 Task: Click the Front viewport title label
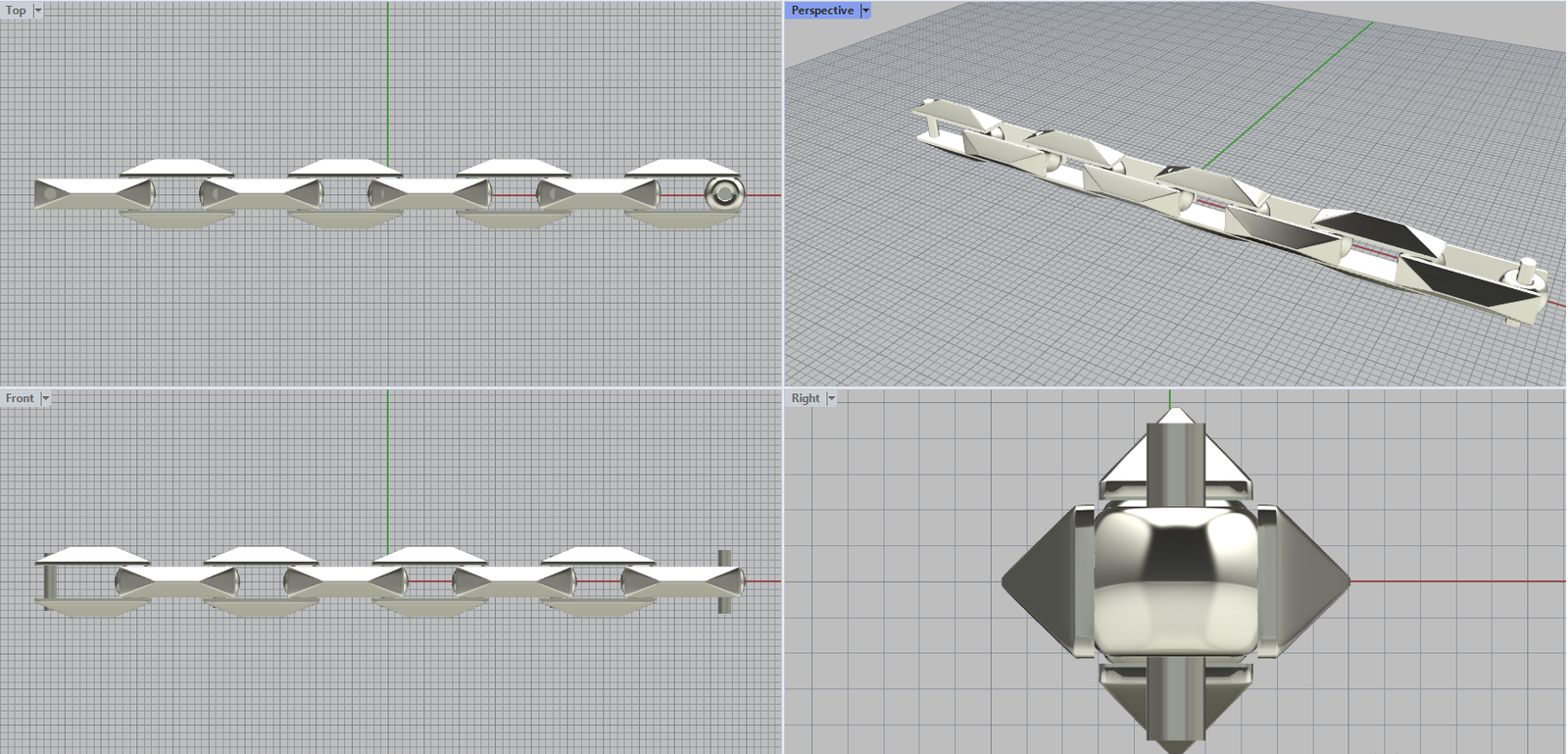click(19, 398)
